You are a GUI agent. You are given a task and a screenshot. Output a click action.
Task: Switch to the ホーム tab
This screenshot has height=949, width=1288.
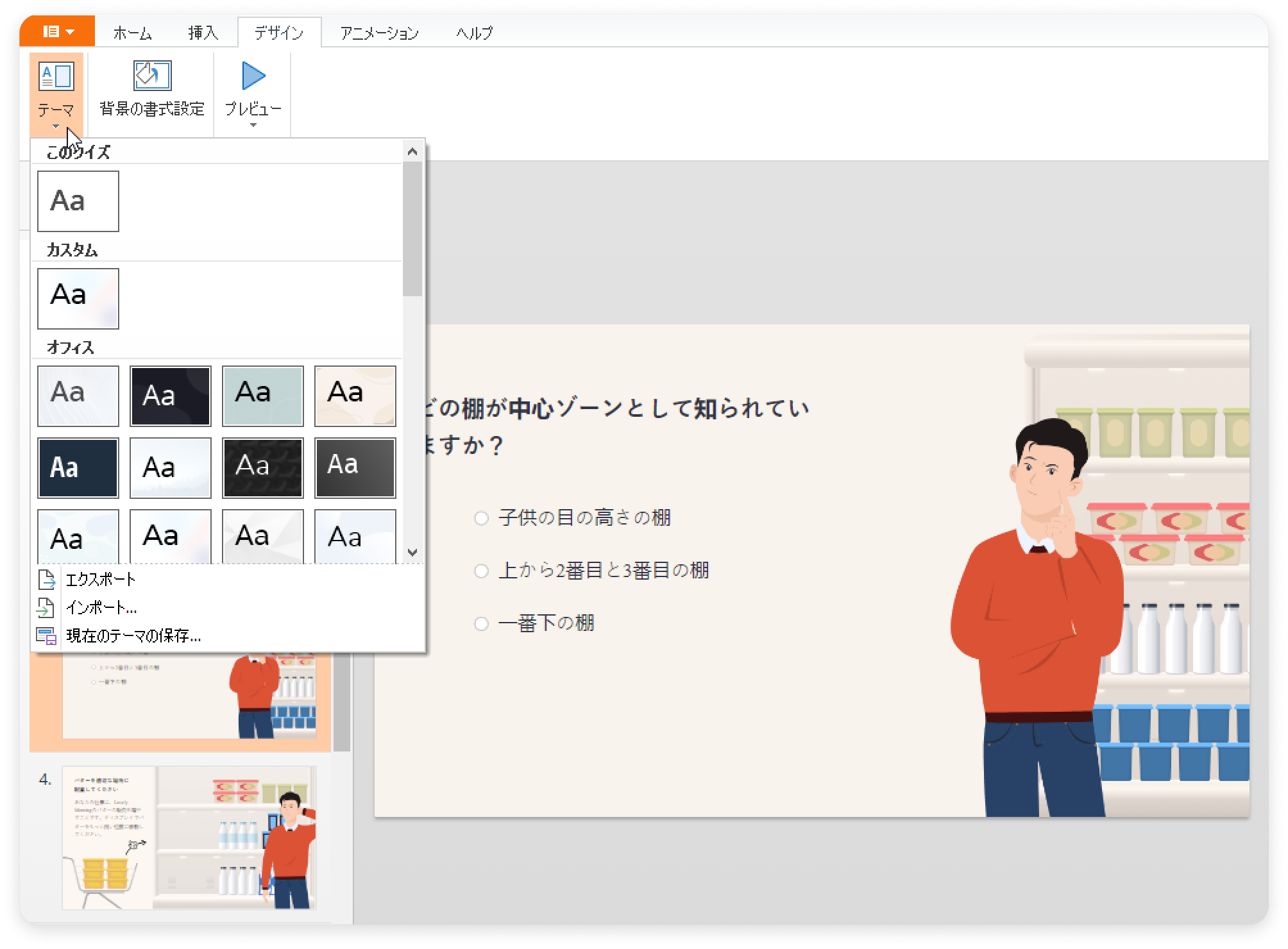pyautogui.click(x=132, y=33)
